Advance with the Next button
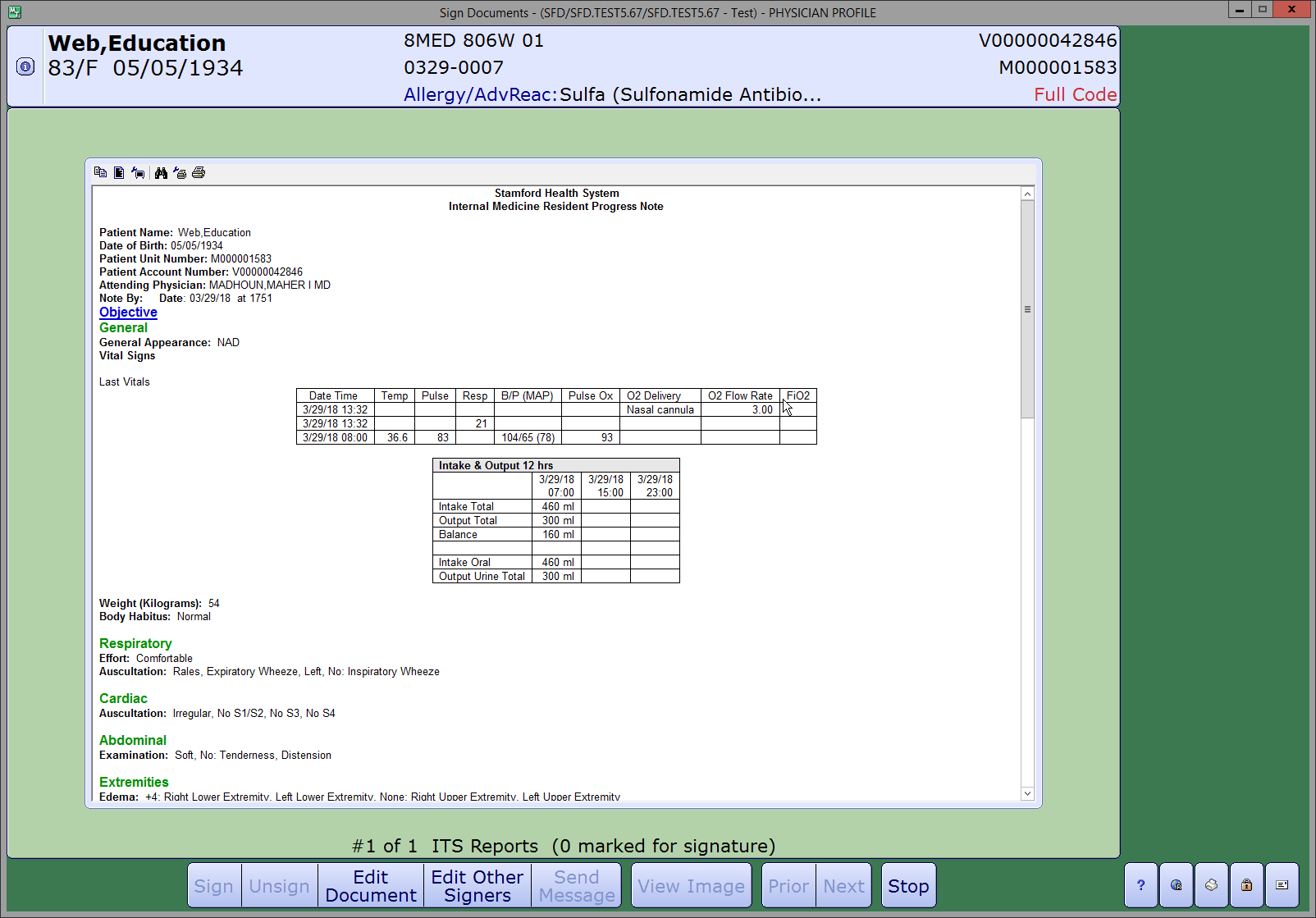Screen dimensions: 1316x918 pos(843,885)
